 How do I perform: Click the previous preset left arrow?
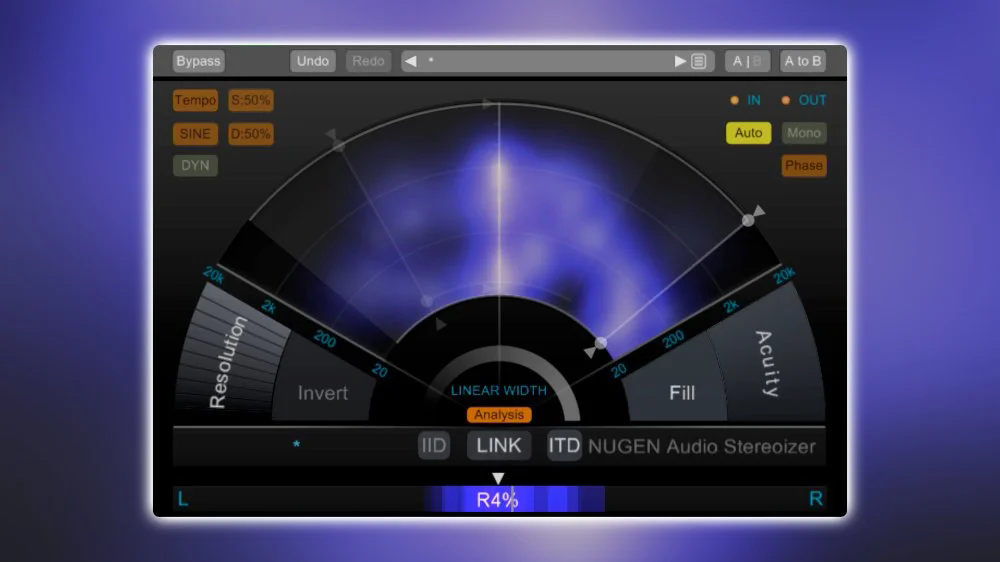pos(410,61)
